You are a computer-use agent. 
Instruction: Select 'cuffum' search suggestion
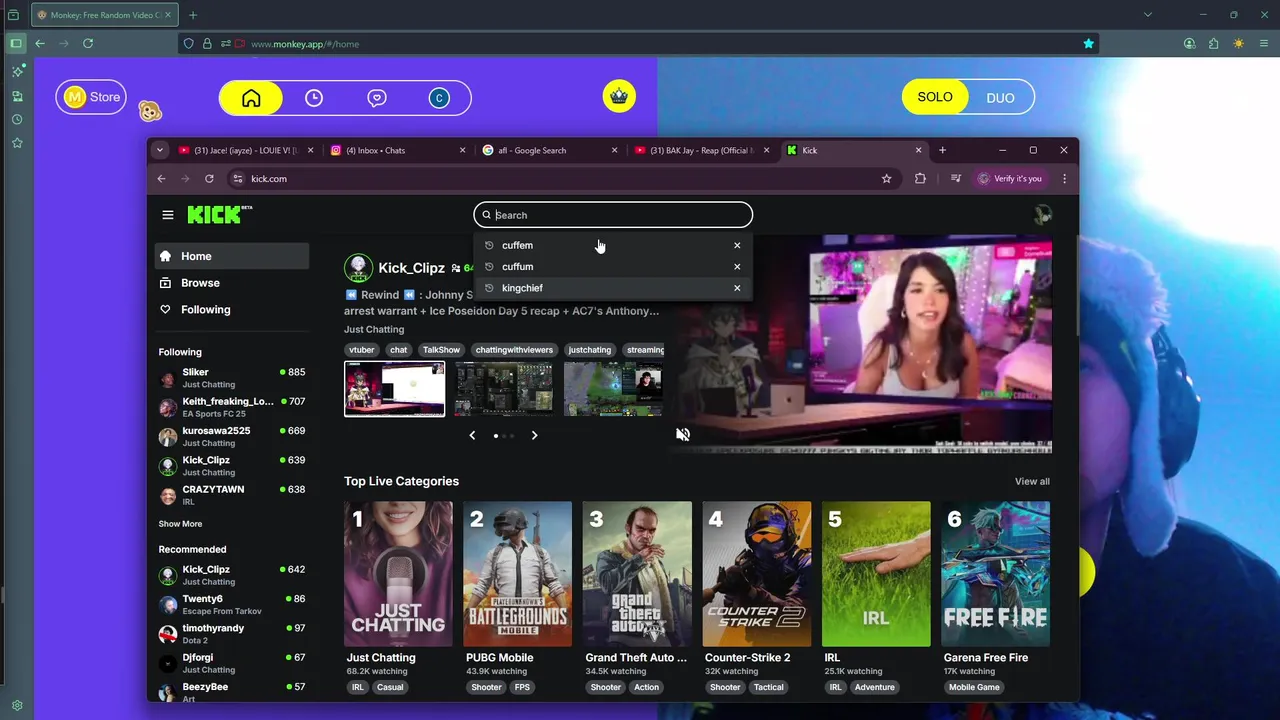[x=612, y=267]
